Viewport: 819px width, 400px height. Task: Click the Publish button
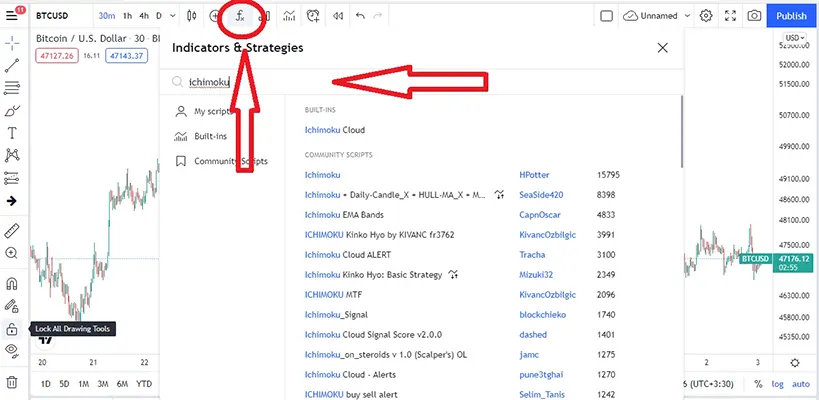point(791,16)
